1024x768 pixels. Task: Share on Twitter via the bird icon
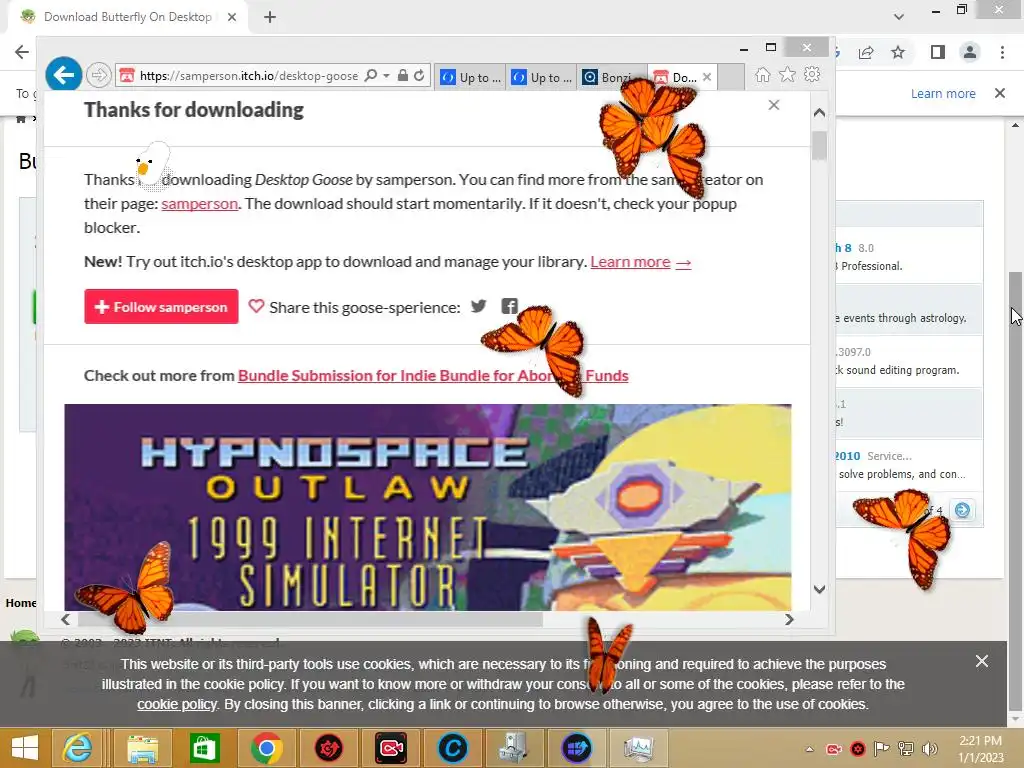pos(479,306)
